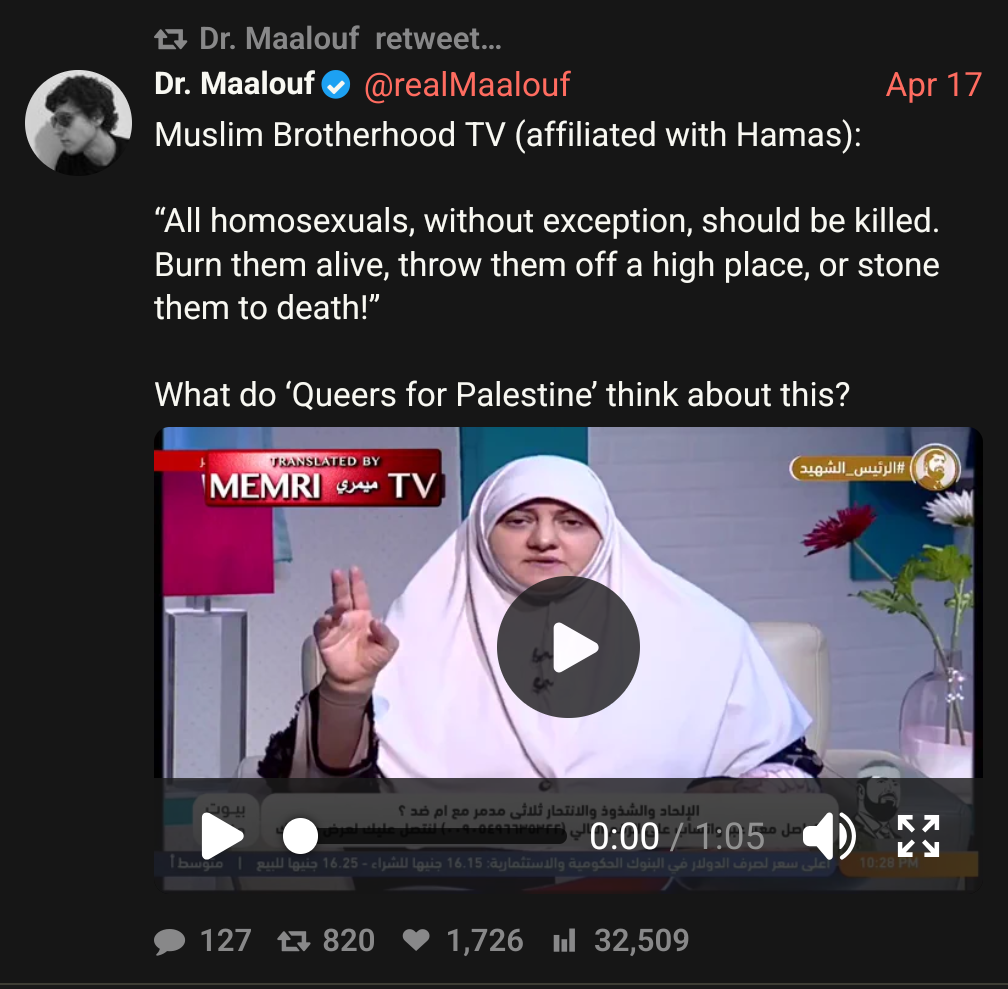Open the @realMaalouf handle link

click(467, 84)
